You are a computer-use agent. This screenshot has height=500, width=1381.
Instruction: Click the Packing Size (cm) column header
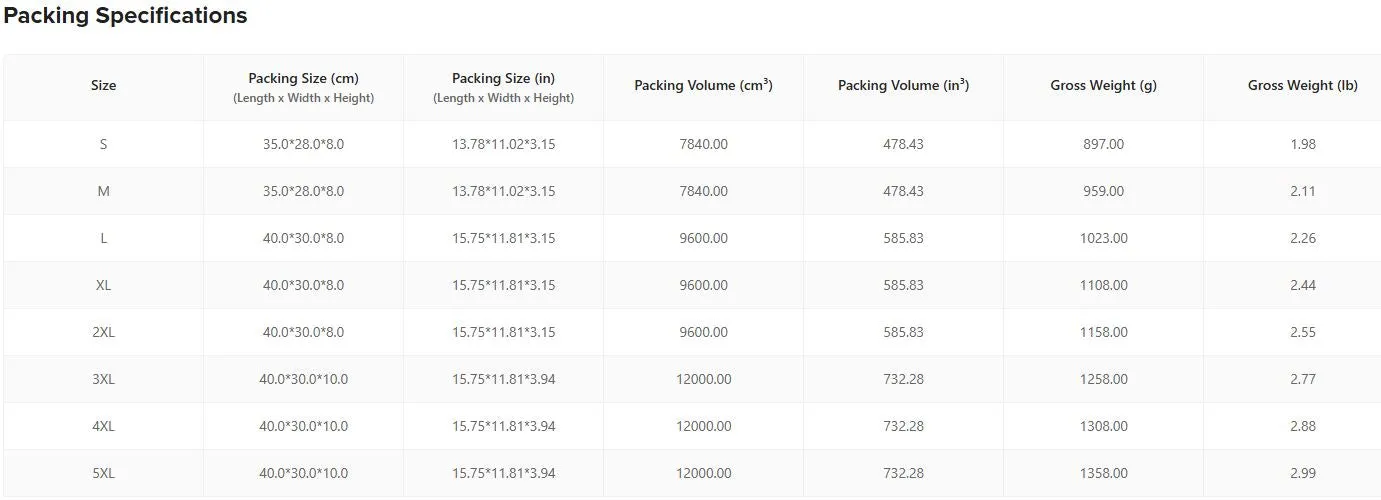pos(303,86)
